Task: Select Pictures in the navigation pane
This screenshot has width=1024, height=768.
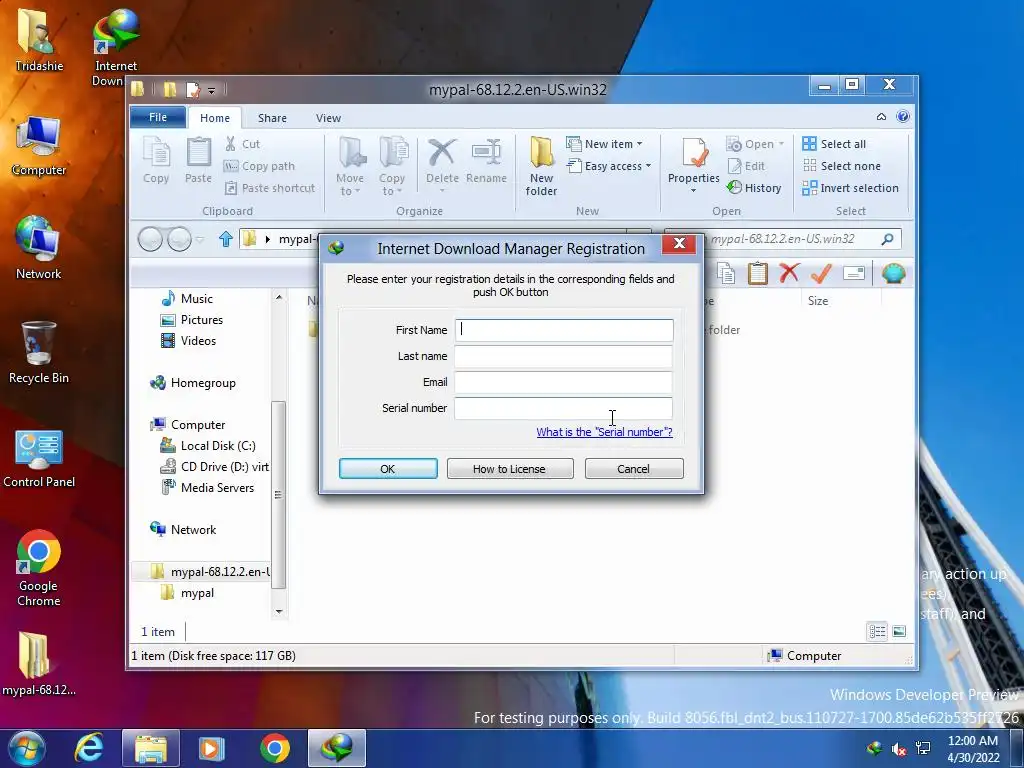Action: [192, 319]
